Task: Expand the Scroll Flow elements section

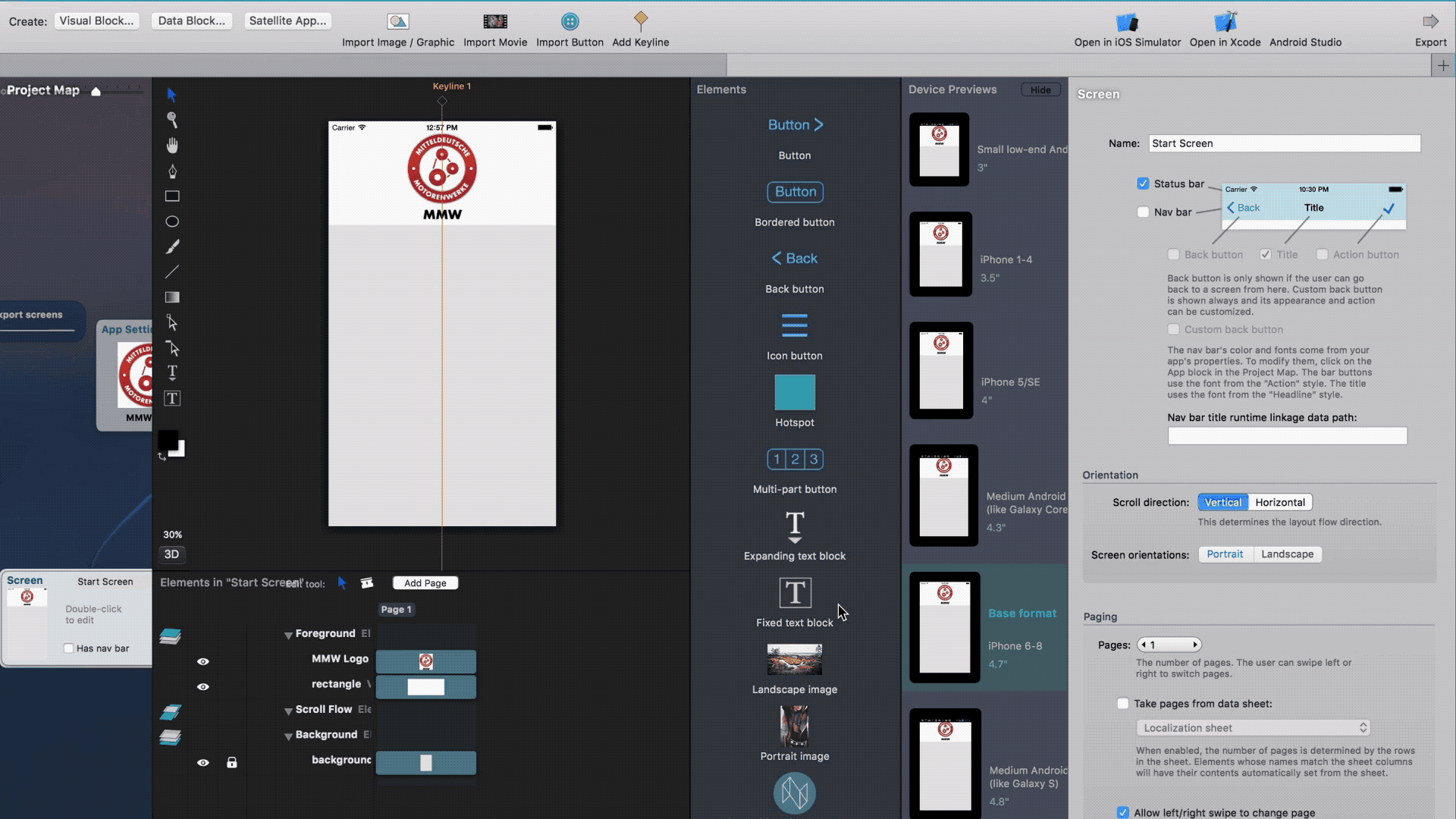Action: coord(287,709)
